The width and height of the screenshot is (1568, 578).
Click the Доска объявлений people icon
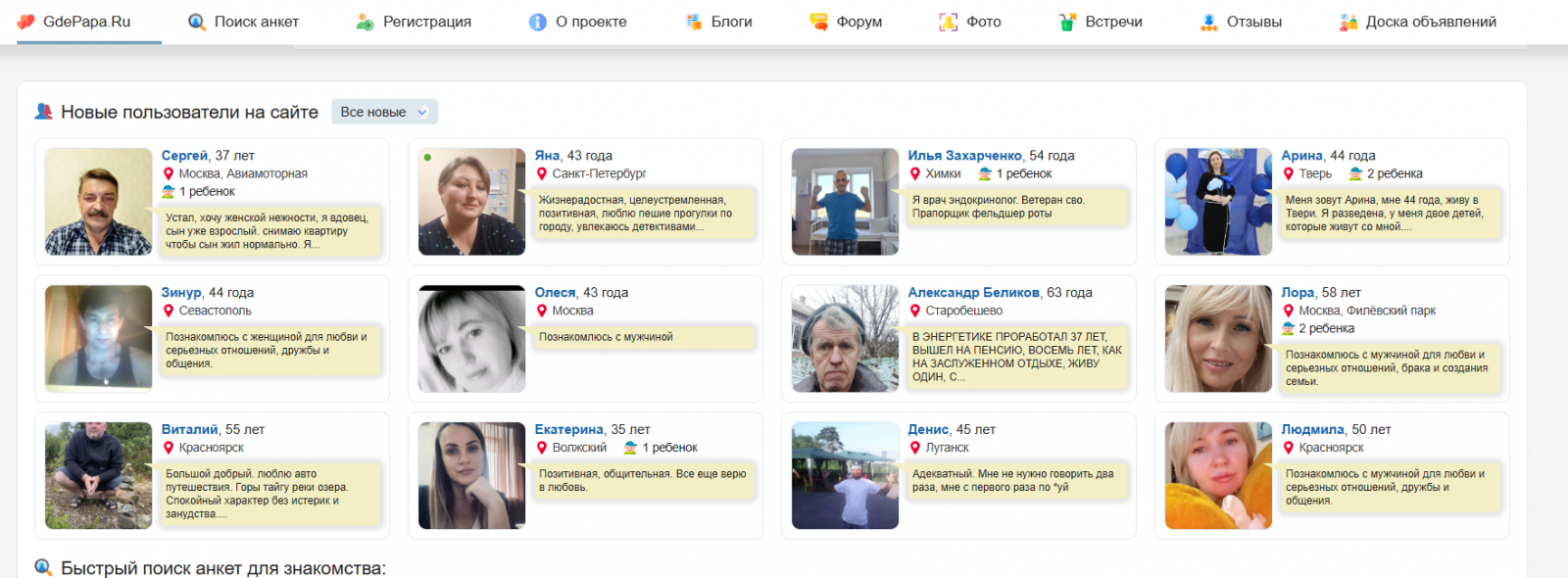click(x=1348, y=22)
